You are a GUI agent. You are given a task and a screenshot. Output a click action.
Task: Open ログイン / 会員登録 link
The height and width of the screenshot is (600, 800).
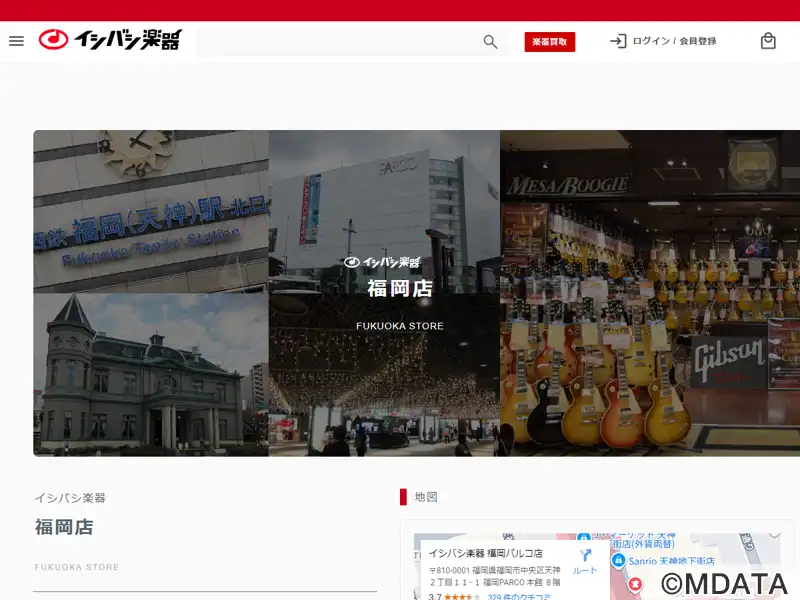coord(674,41)
